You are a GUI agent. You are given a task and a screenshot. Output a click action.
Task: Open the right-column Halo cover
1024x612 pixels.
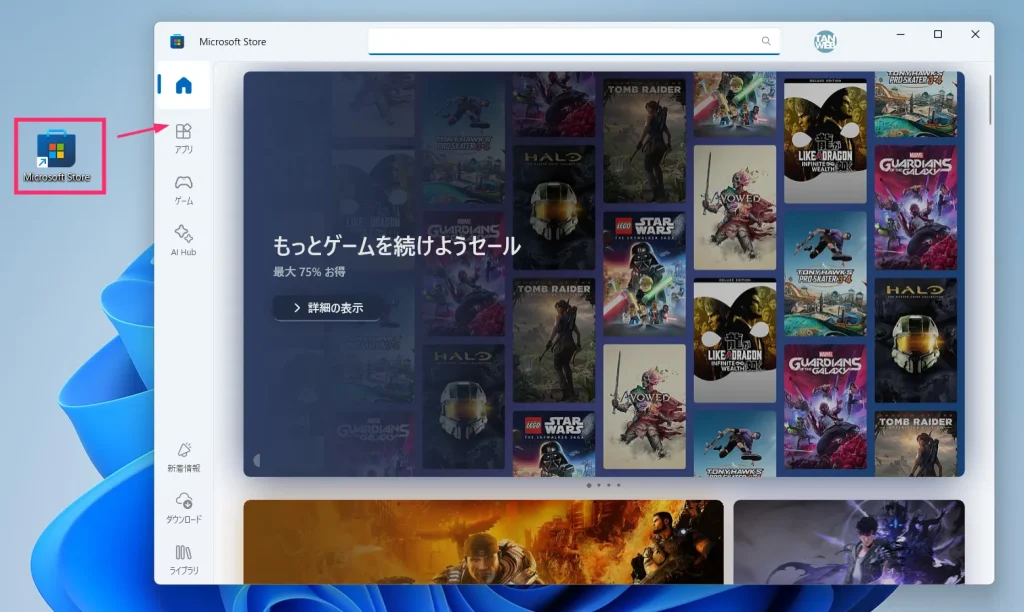click(x=916, y=340)
